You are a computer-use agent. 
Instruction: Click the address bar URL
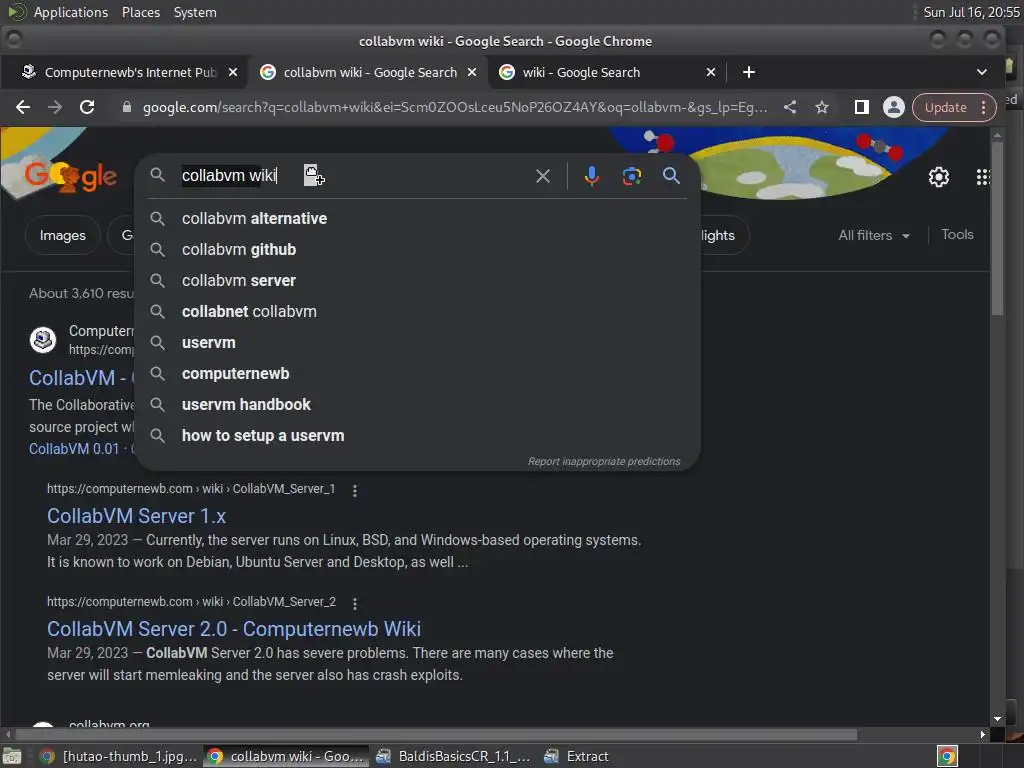(x=455, y=107)
